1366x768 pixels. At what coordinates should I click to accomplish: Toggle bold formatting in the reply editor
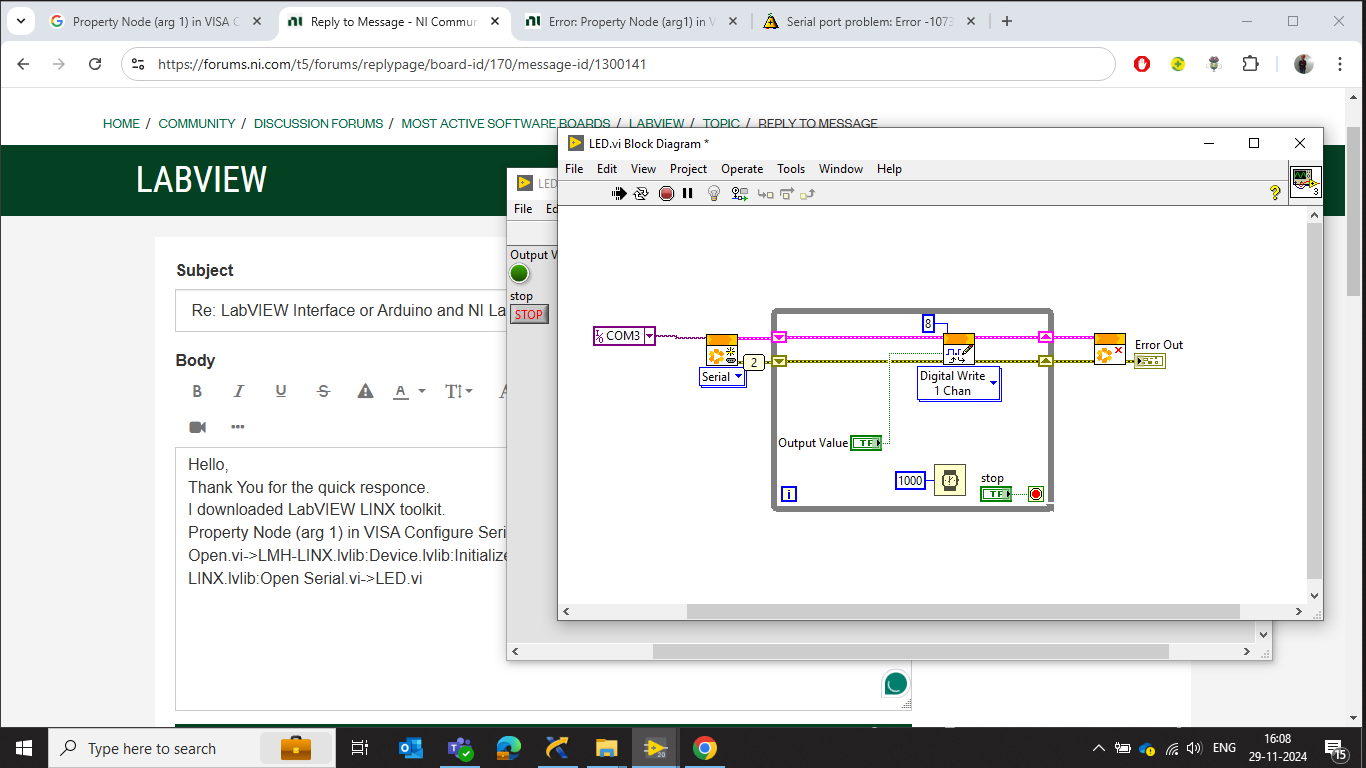(x=197, y=391)
